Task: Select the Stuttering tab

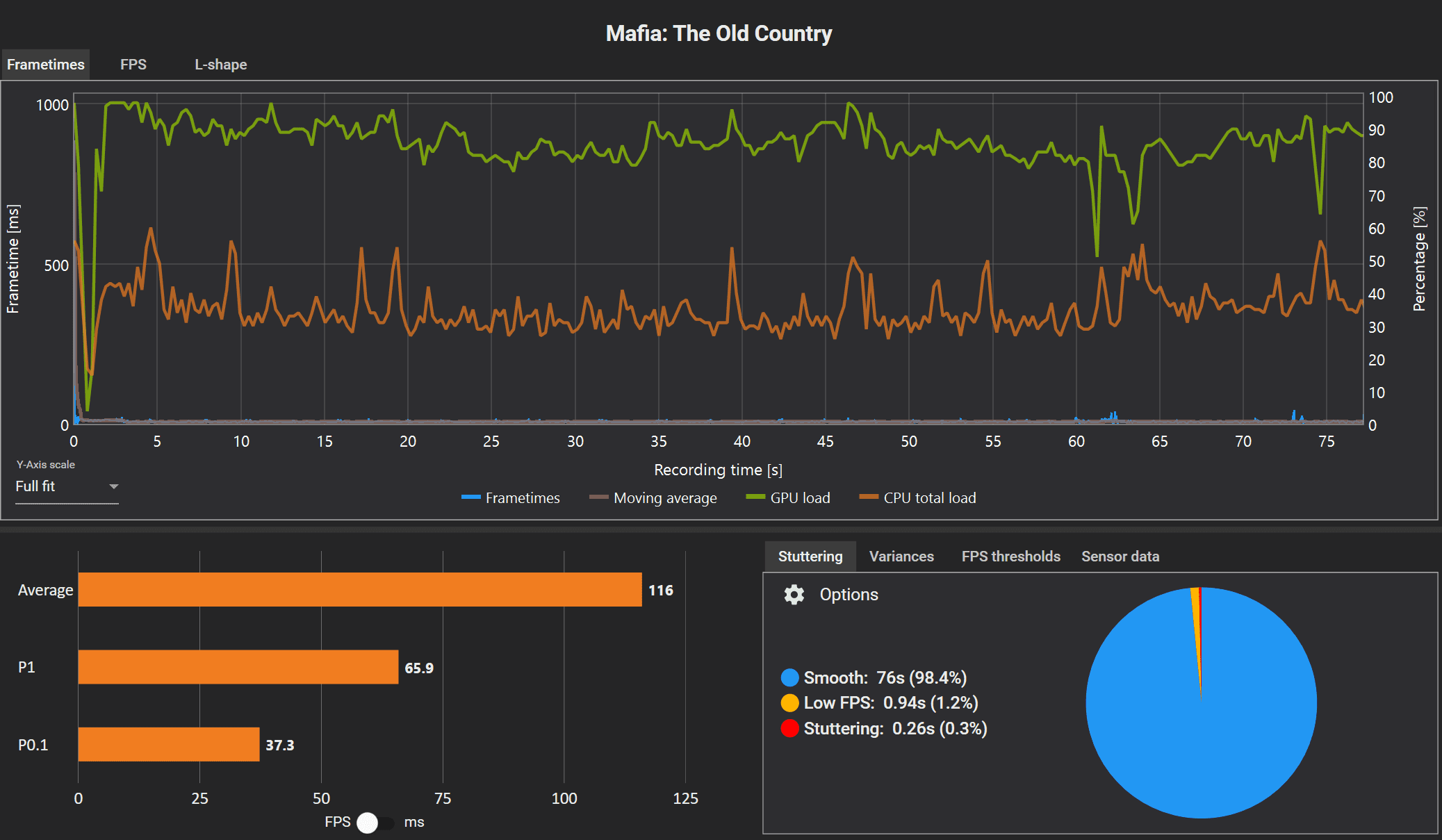Action: tap(810, 557)
